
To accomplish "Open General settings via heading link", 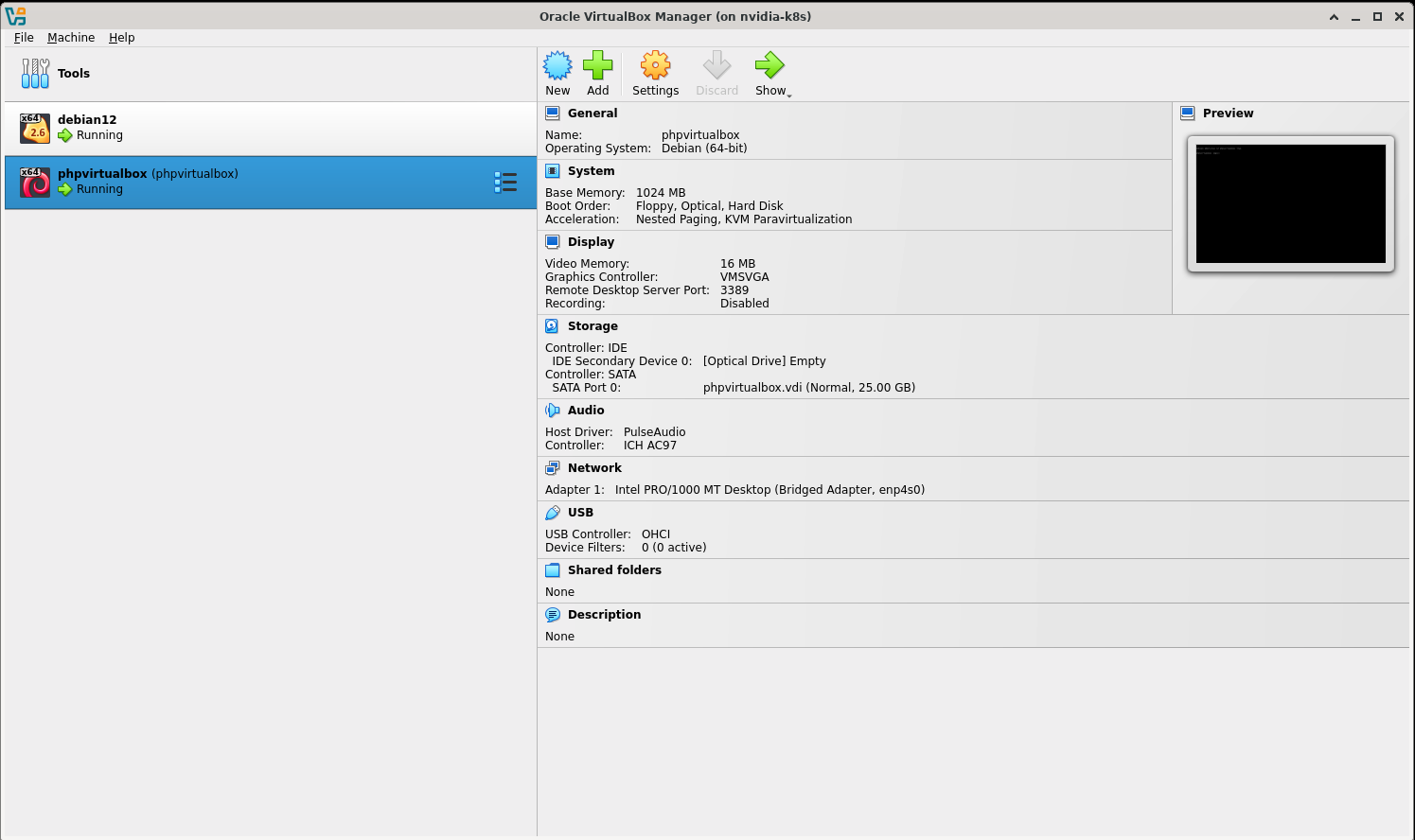I will 593,114.
